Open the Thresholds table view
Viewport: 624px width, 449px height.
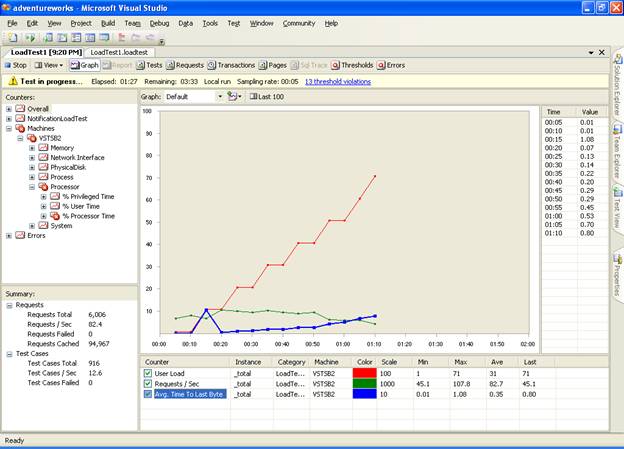tap(352, 65)
